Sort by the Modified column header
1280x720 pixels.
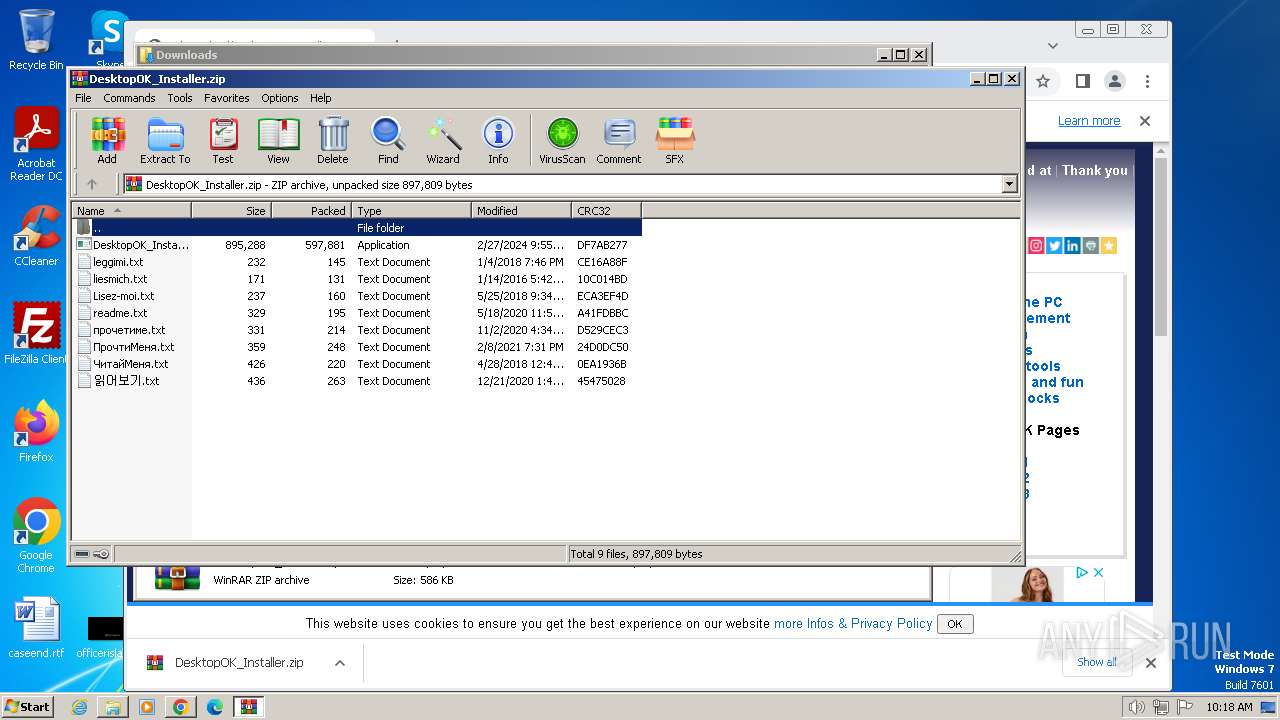point(521,210)
